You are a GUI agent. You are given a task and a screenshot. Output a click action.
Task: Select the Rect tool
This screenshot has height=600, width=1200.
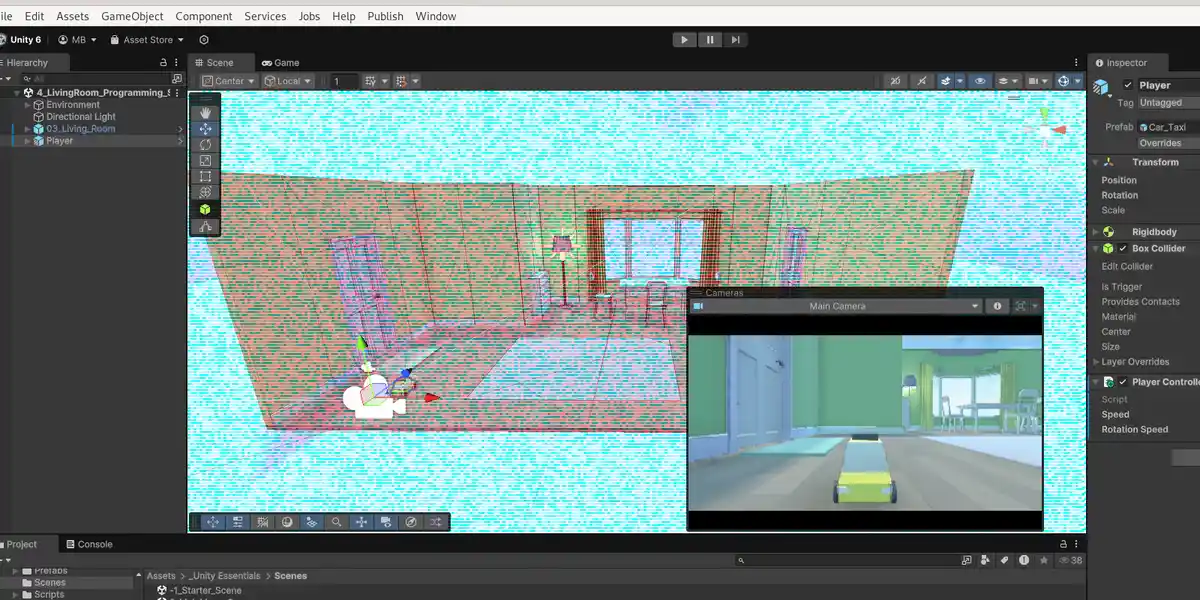coord(205,177)
